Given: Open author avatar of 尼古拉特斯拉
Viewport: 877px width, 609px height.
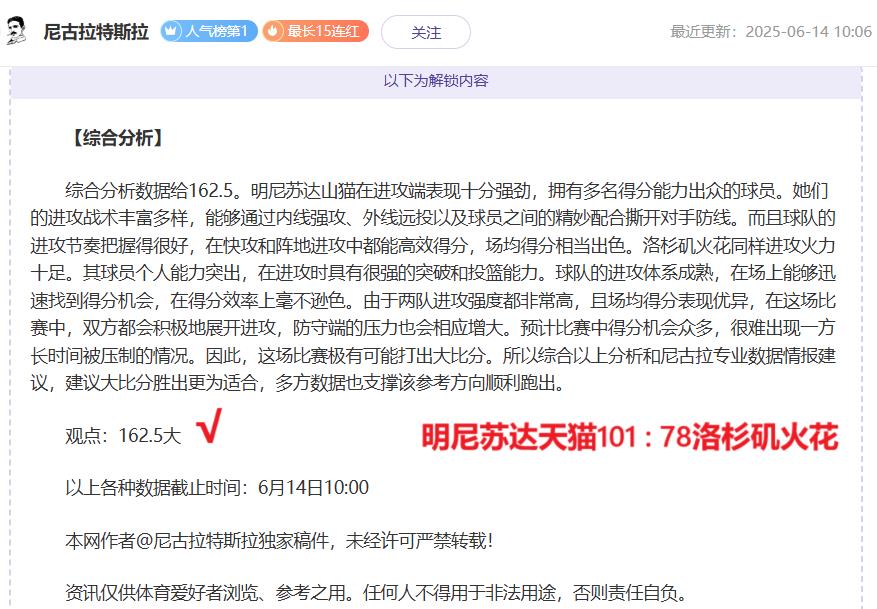Looking at the screenshot, I should [17, 31].
